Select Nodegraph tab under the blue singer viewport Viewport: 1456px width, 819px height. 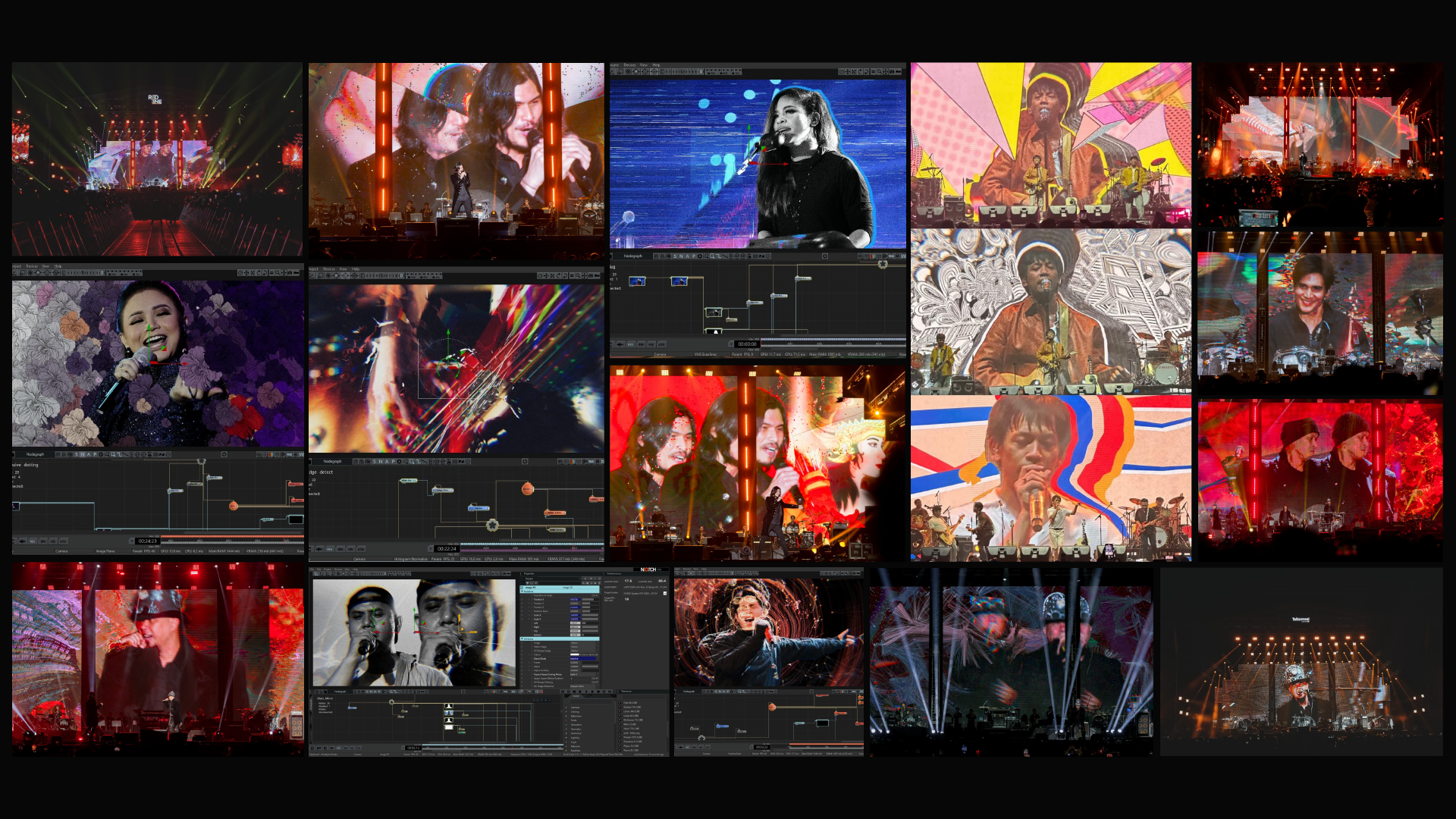pyautogui.click(x=633, y=256)
